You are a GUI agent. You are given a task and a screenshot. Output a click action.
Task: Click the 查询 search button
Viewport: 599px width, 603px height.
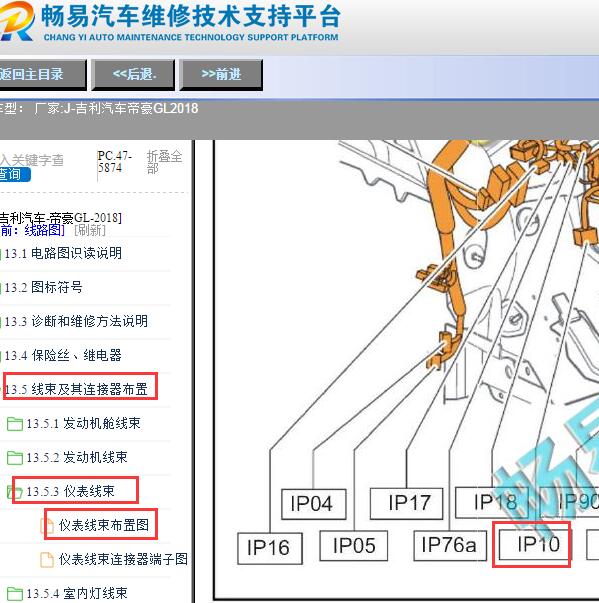tap(14, 174)
